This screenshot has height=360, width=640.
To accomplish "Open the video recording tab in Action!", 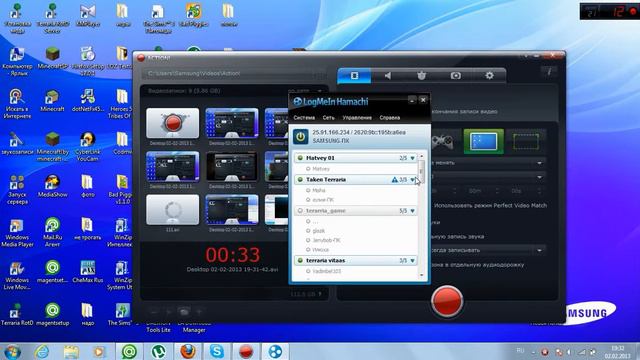I will [354, 76].
